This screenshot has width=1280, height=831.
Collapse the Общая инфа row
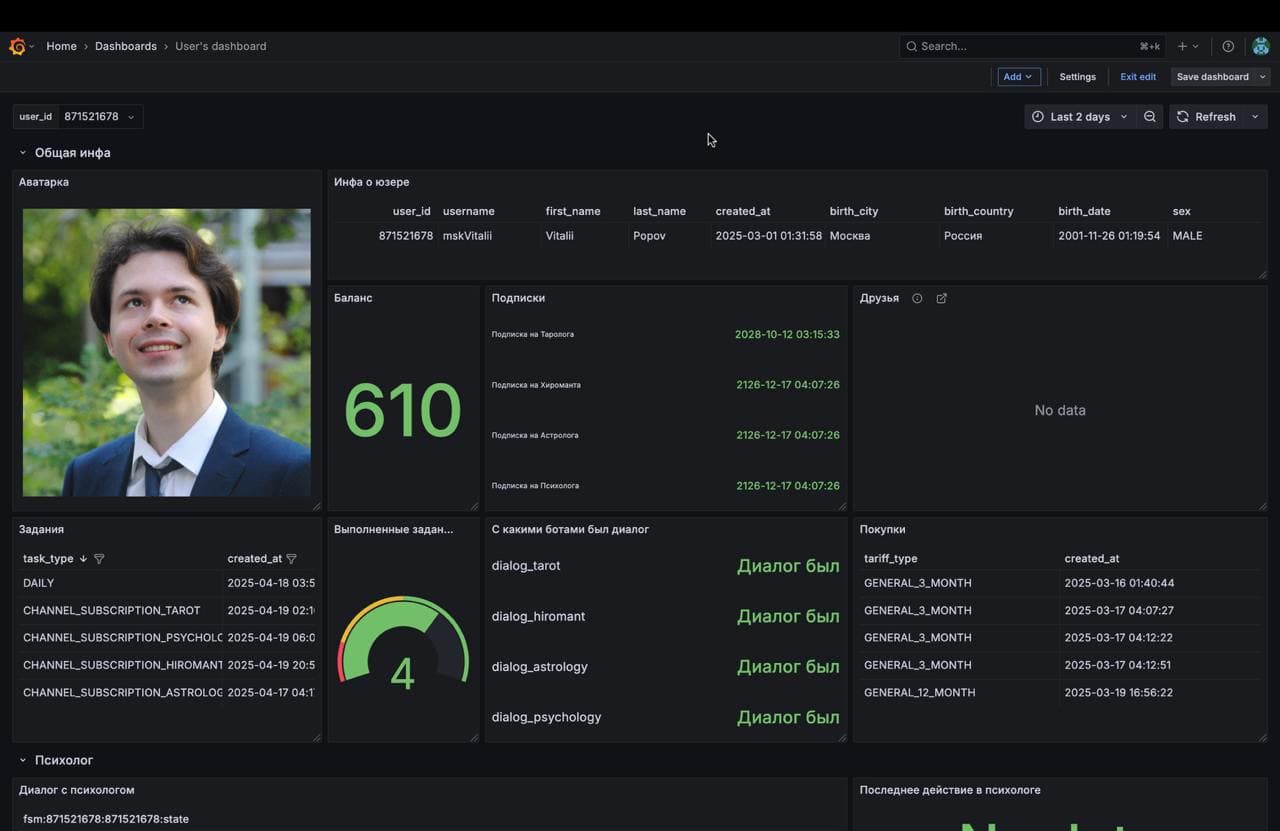pyautogui.click(x=23, y=153)
